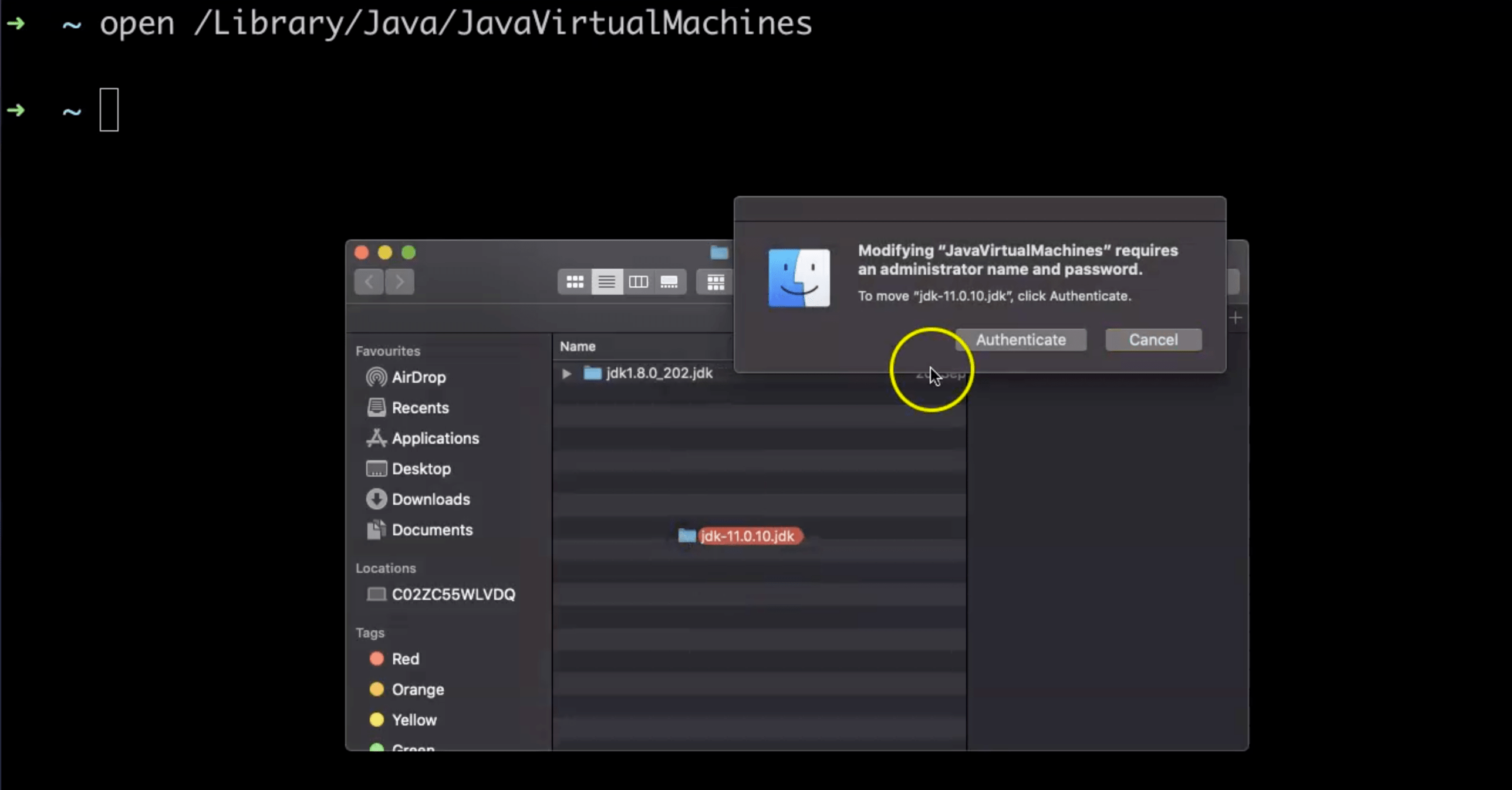1512x790 pixels.
Task: Switch to column view mode
Action: pyautogui.click(x=639, y=282)
